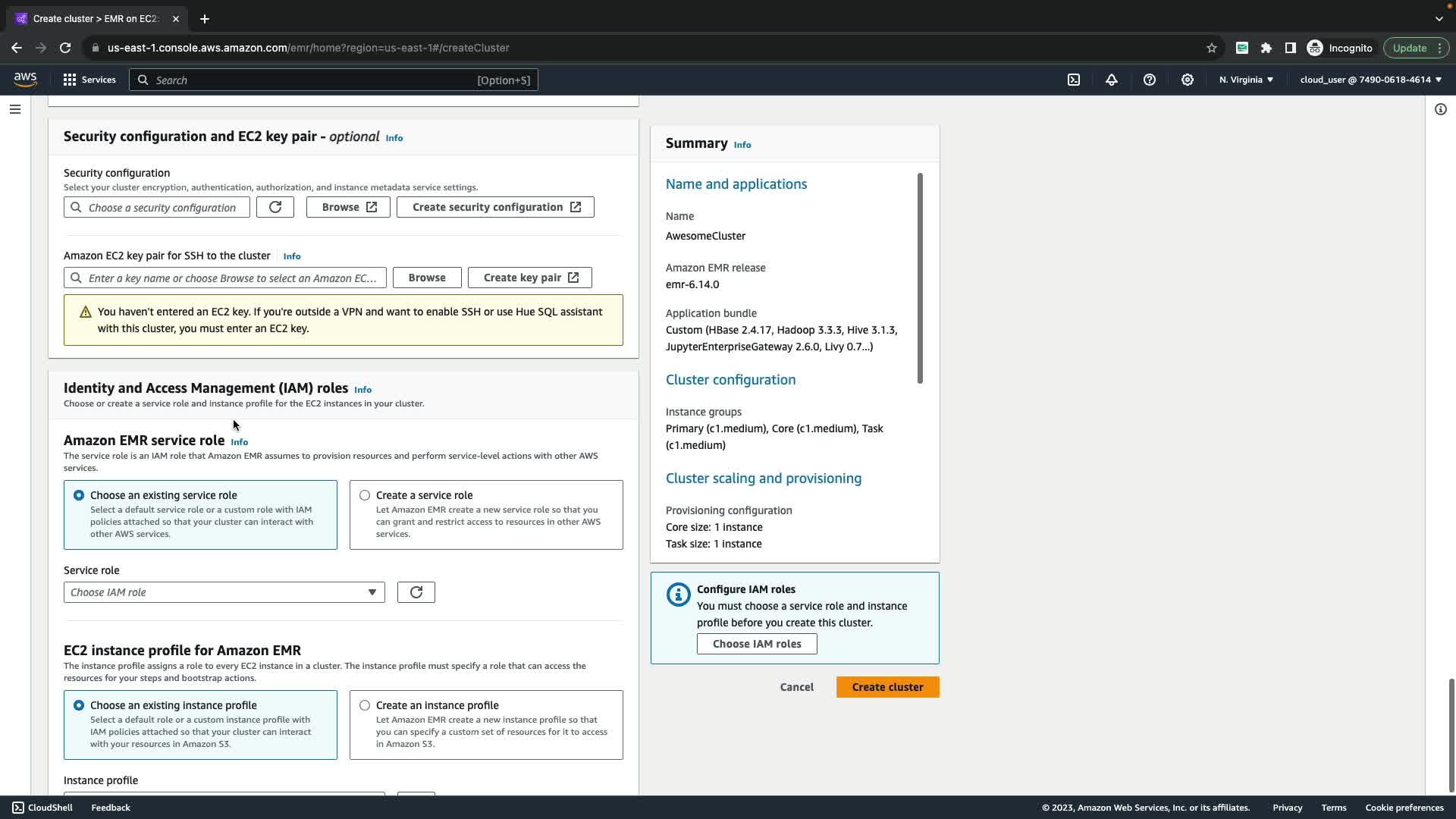Open CloudShell from the bottom bar
This screenshot has height=819, width=1456.
[x=42, y=808]
